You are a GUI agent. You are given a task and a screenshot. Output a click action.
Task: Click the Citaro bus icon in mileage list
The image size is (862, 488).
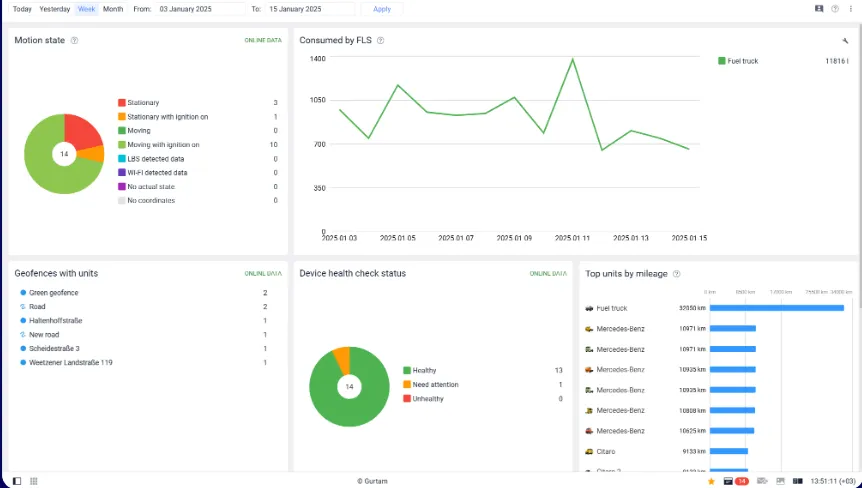(x=589, y=452)
